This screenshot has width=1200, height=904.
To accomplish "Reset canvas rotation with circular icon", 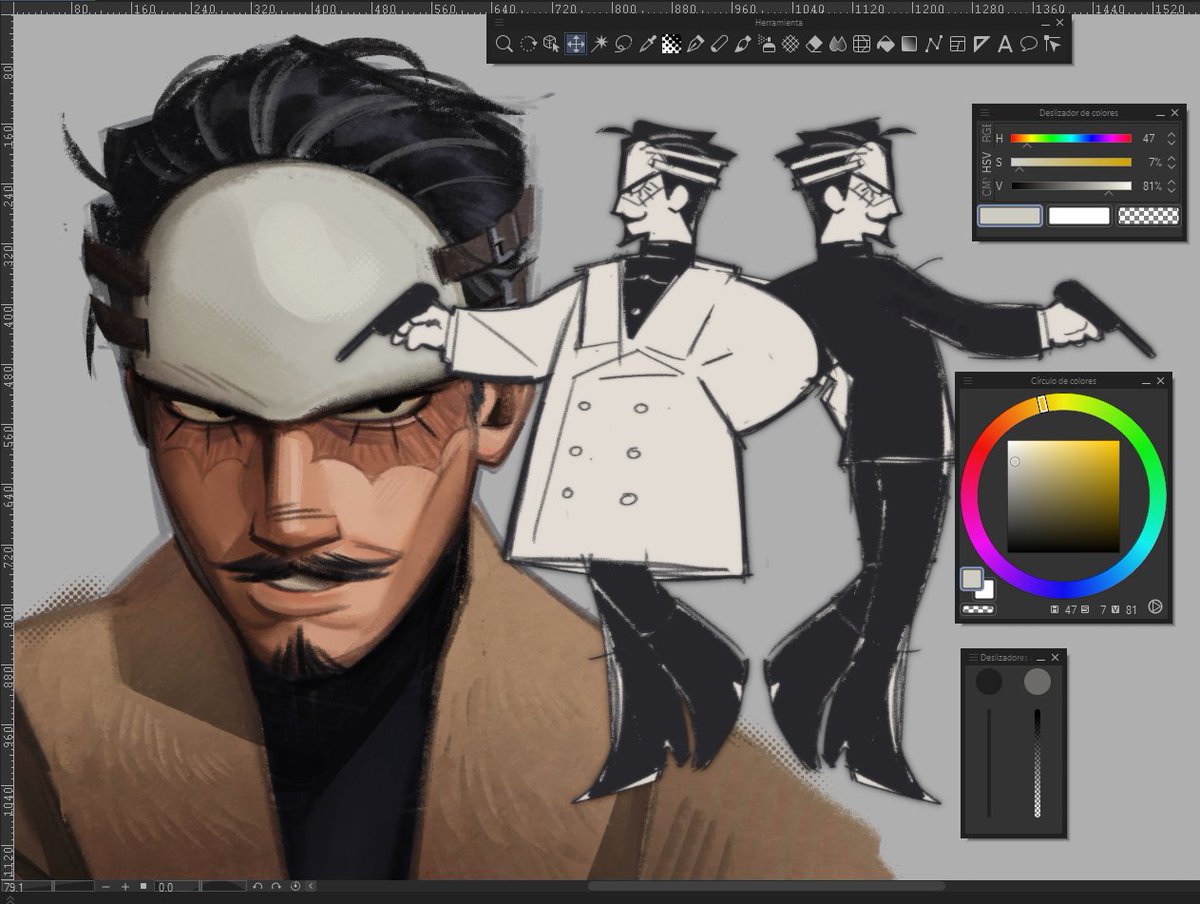I will point(295,887).
